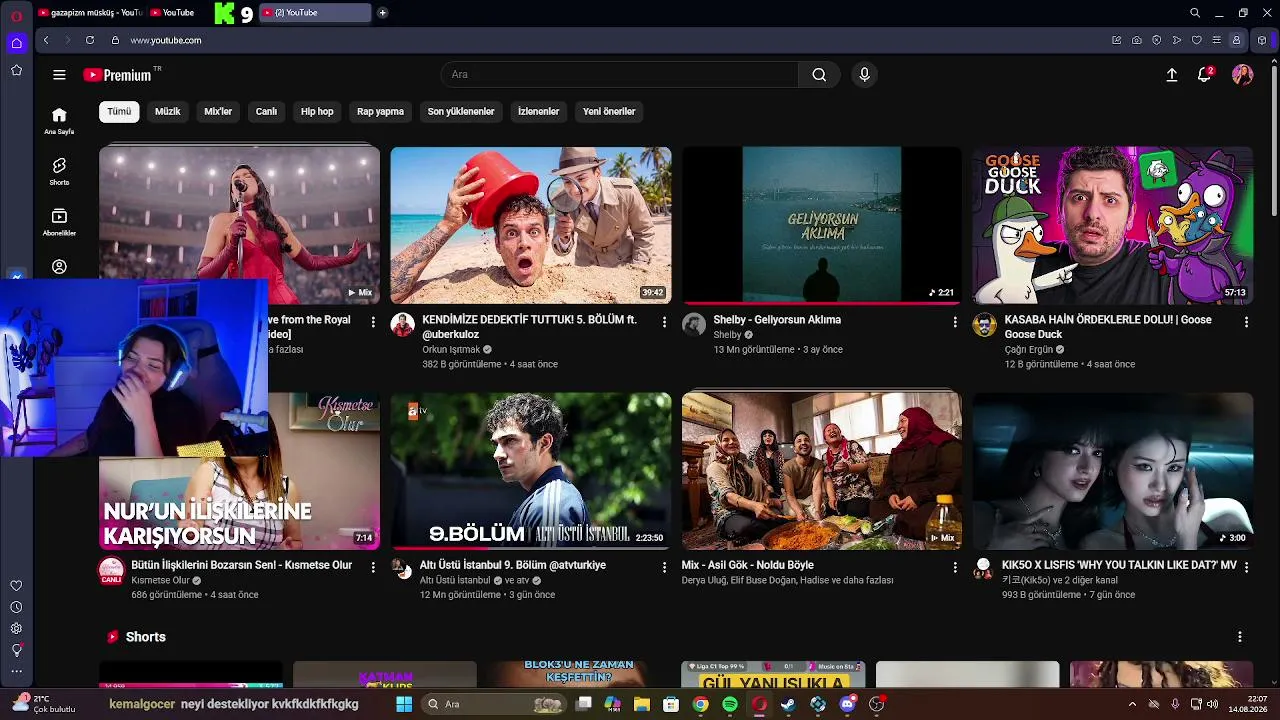Select the İzlenenler filter chip
The height and width of the screenshot is (720, 1280).
pos(538,112)
